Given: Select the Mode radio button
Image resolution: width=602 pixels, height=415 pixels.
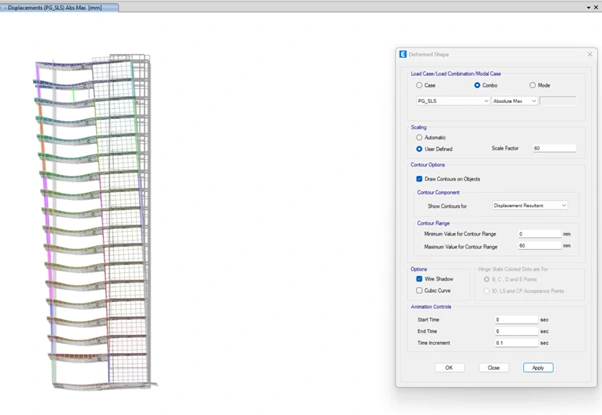Looking at the screenshot, I should point(533,85).
